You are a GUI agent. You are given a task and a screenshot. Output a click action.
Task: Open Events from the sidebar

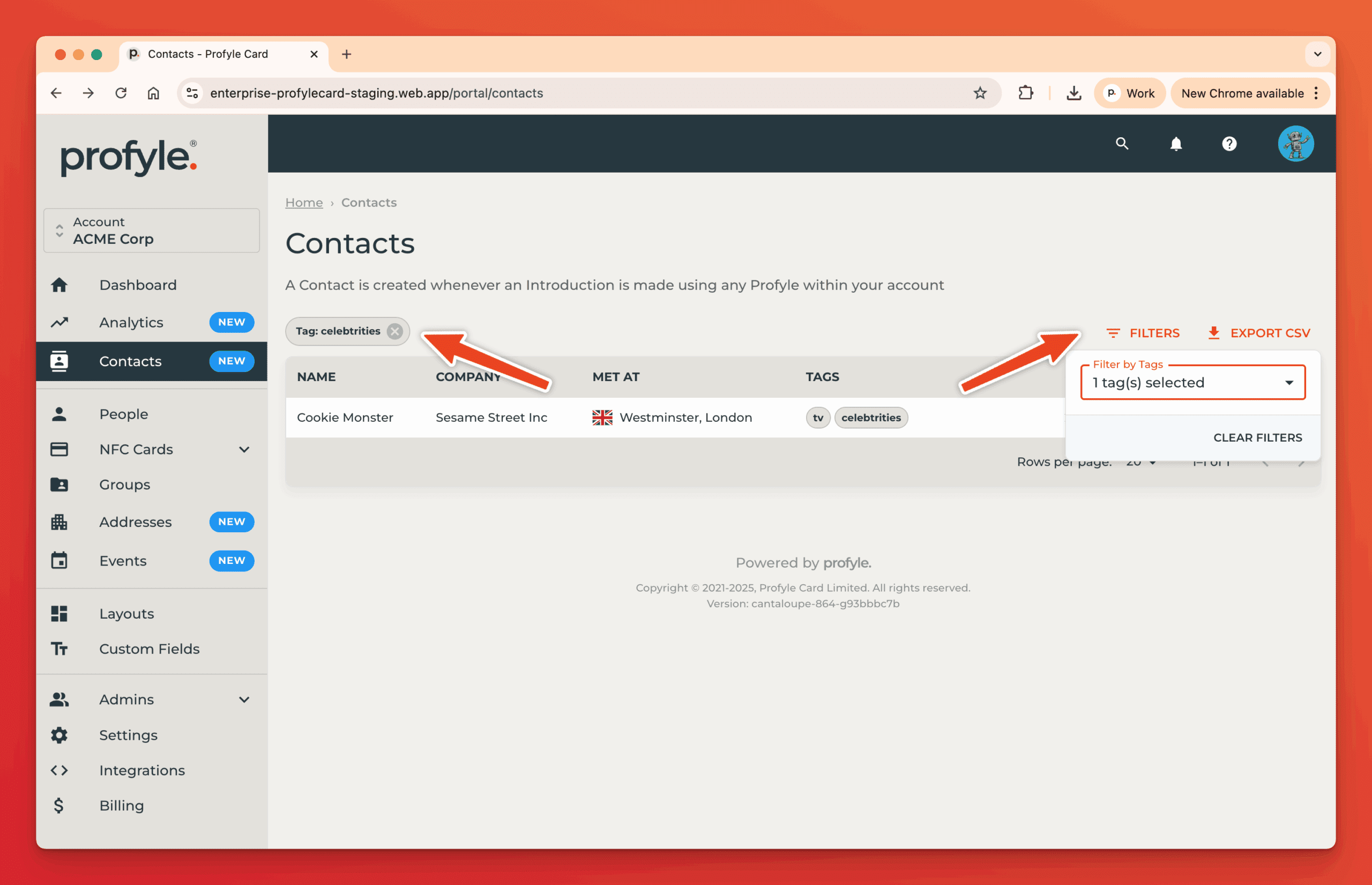coord(123,560)
